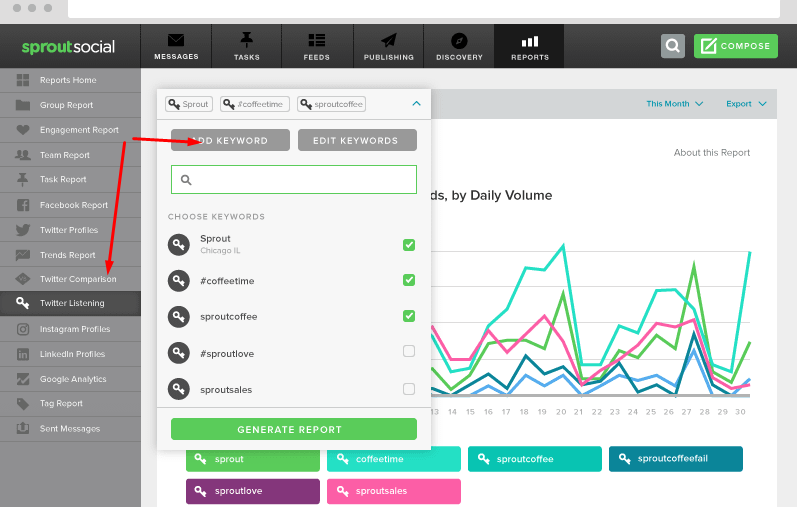Image resolution: width=797 pixels, height=507 pixels.
Task: Go to Twitter Comparison report
Action: click(70, 279)
